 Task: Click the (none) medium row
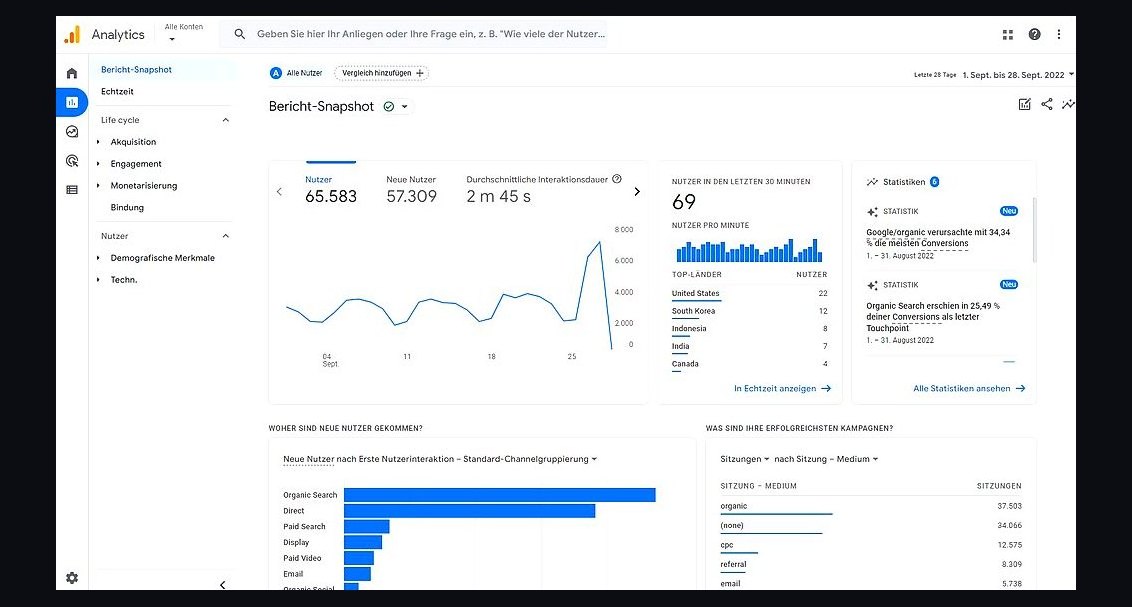coord(871,526)
